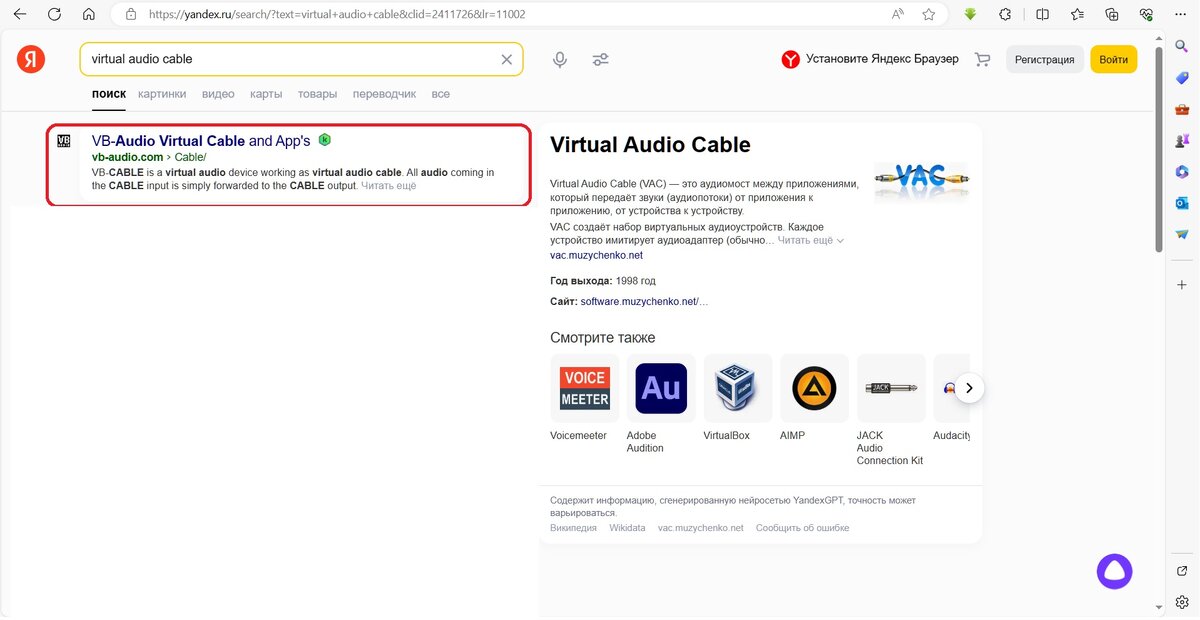Show next cards with carousel arrow
Viewport: 1200px width, 620px height.
coord(969,388)
